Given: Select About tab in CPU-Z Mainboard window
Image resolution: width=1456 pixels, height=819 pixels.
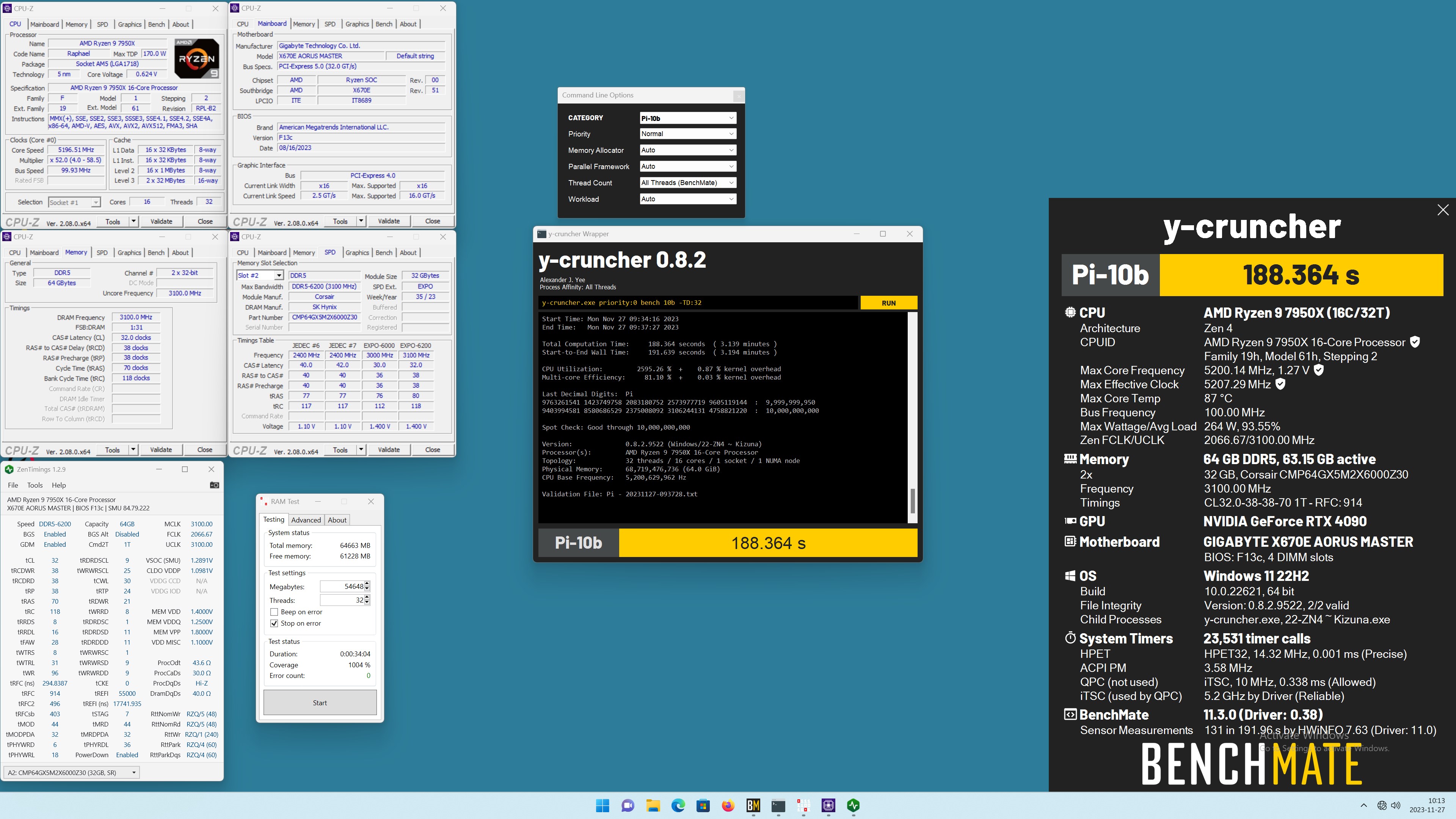Looking at the screenshot, I should click(408, 24).
